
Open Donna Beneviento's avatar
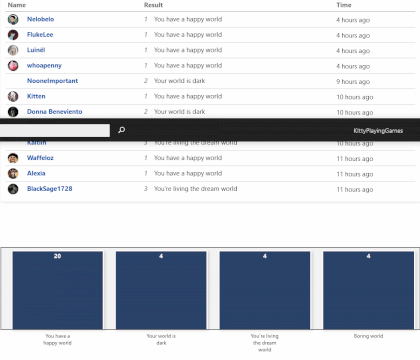(13, 112)
